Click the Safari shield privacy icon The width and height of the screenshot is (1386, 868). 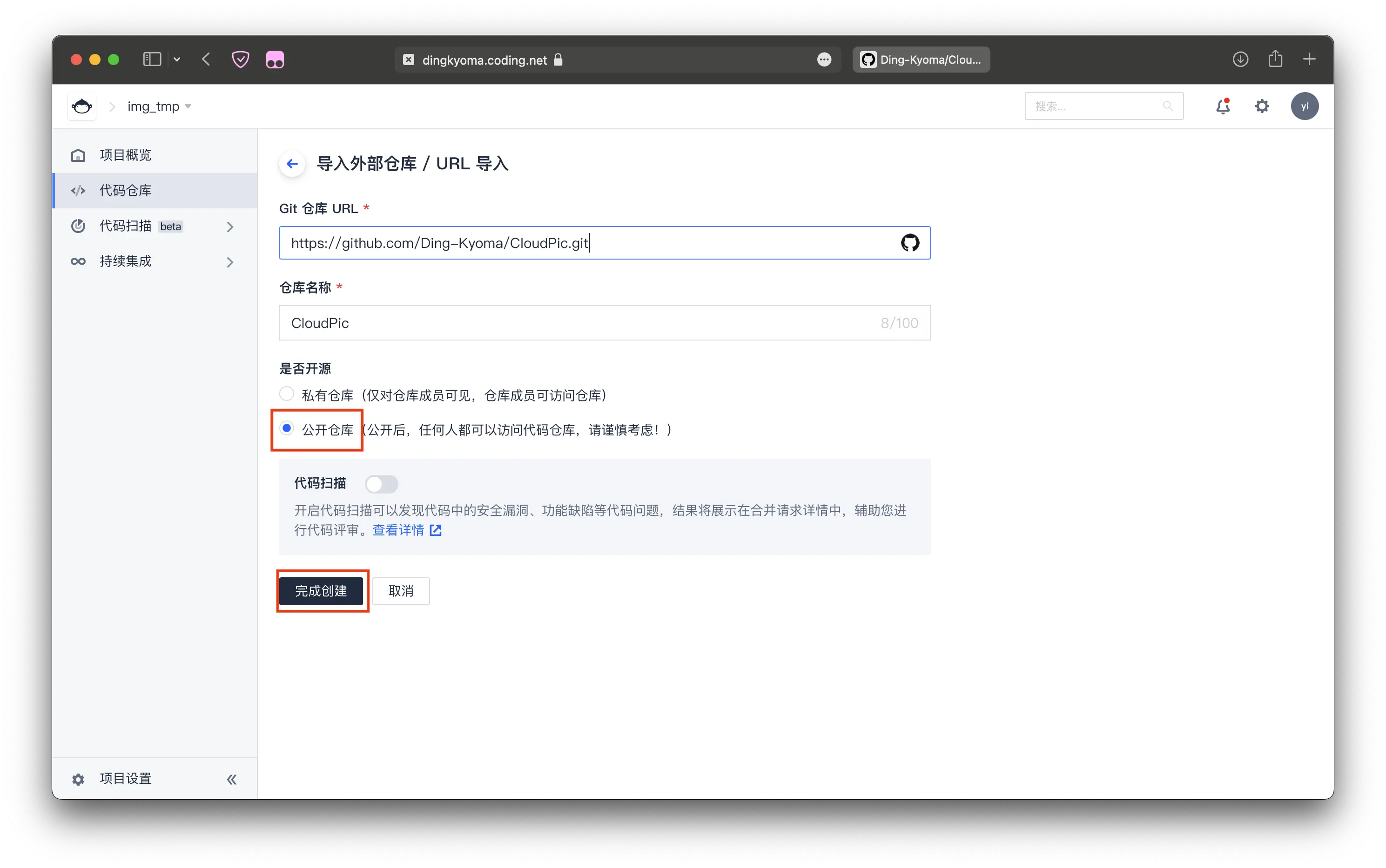coord(240,60)
